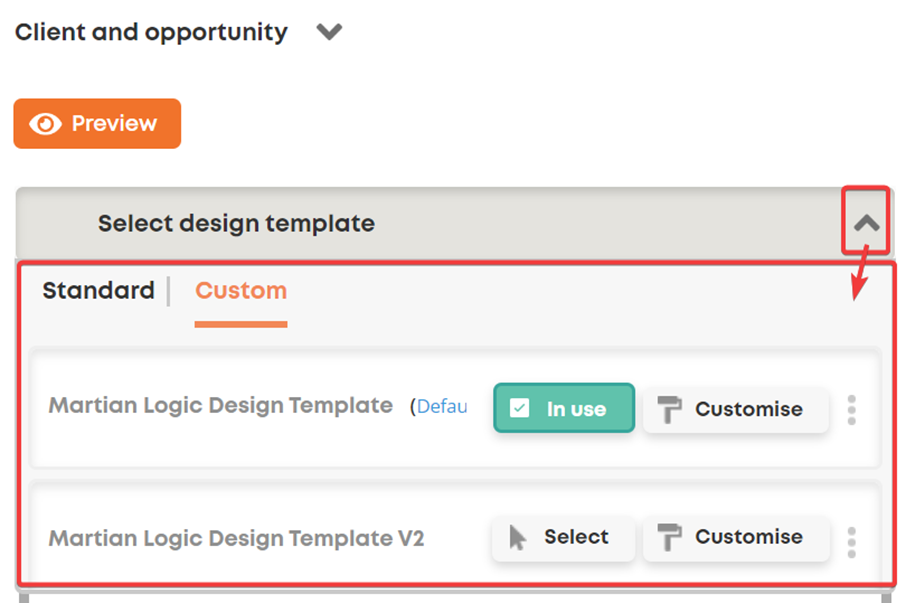Customise the Martian Logic Design Template
This screenshot has width=906, height=603.
(x=735, y=409)
